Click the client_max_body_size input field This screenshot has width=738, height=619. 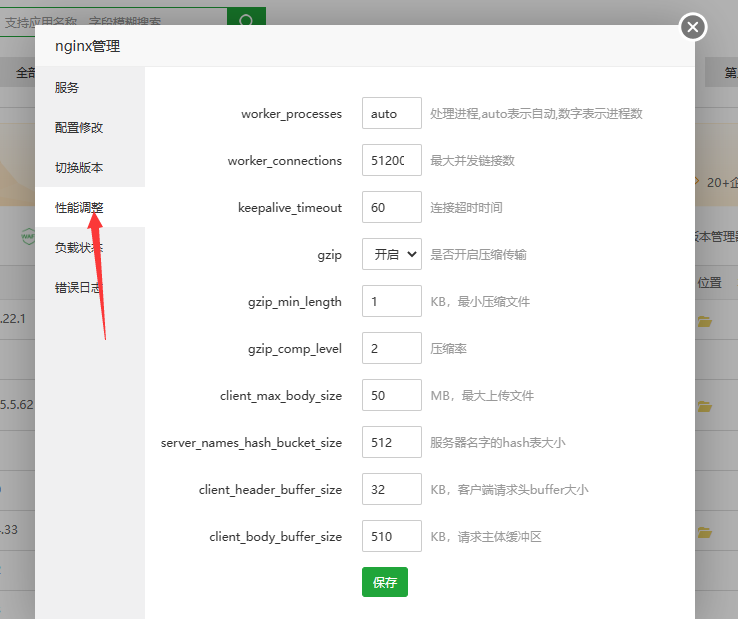(392, 395)
